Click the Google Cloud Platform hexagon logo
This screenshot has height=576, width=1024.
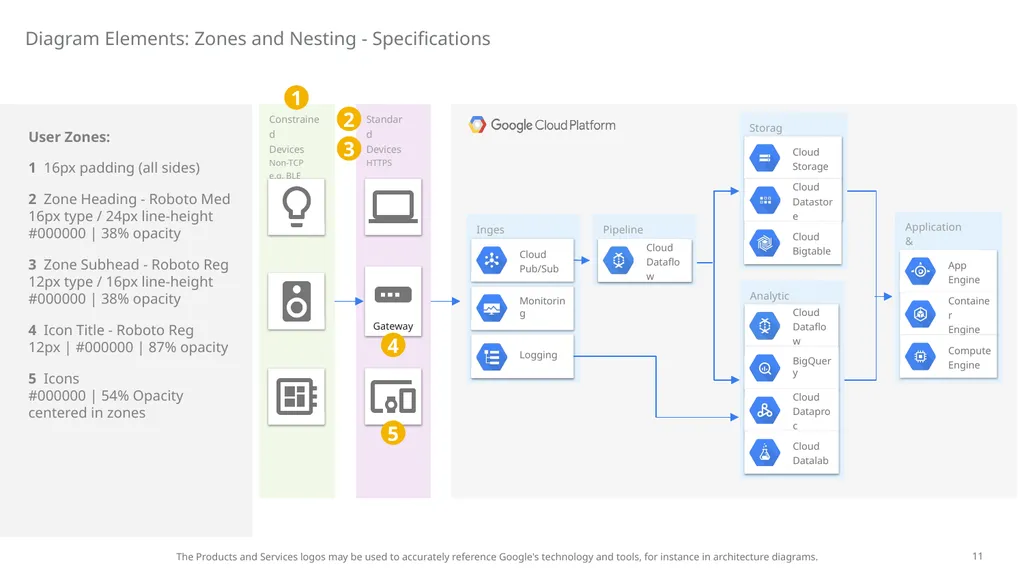(x=477, y=125)
